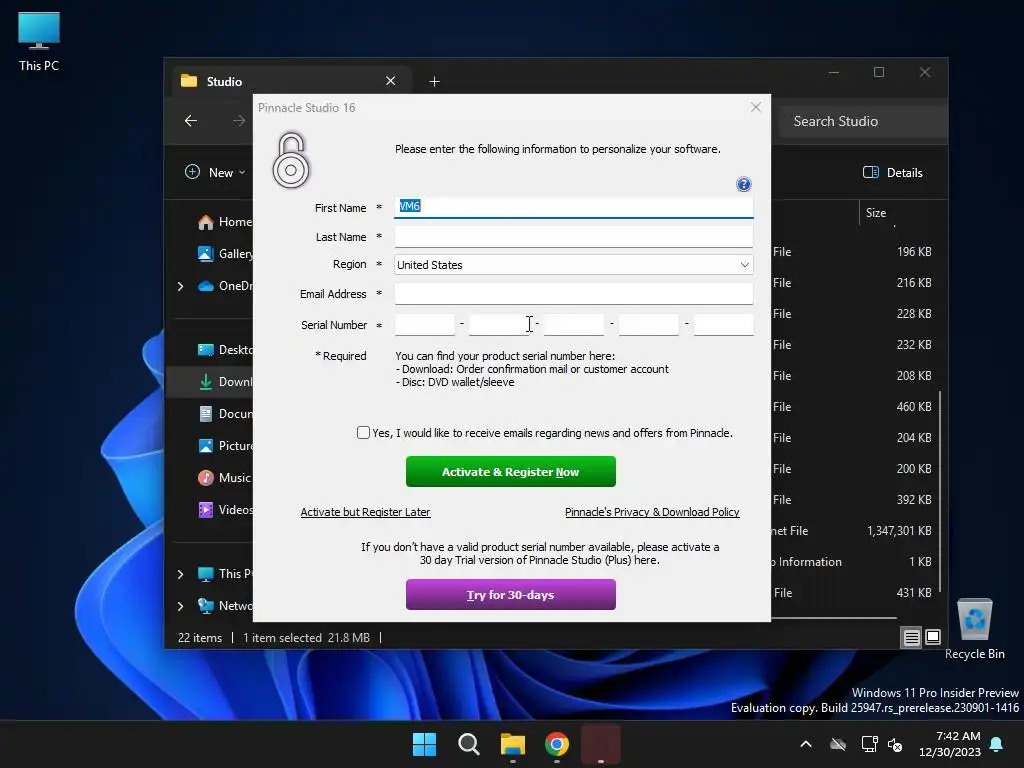
Task: Select the 431 KB file row
Action: pos(853,593)
